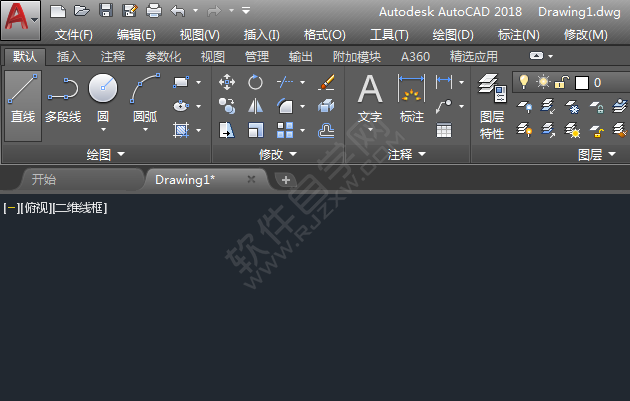Open a file using the folder icon
This screenshot has height=401, width=630.
[x=82, y=11]
